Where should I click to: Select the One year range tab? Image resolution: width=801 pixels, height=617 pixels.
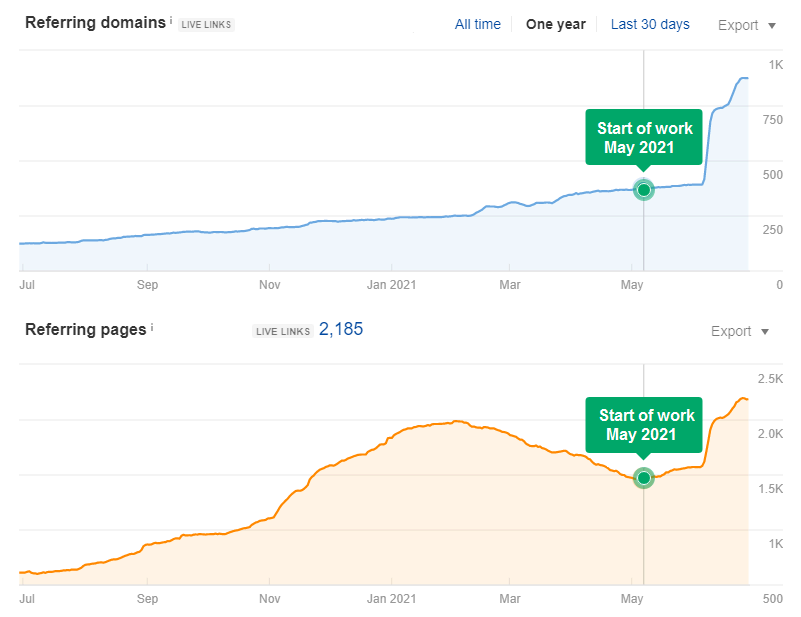tap(555, 24)
